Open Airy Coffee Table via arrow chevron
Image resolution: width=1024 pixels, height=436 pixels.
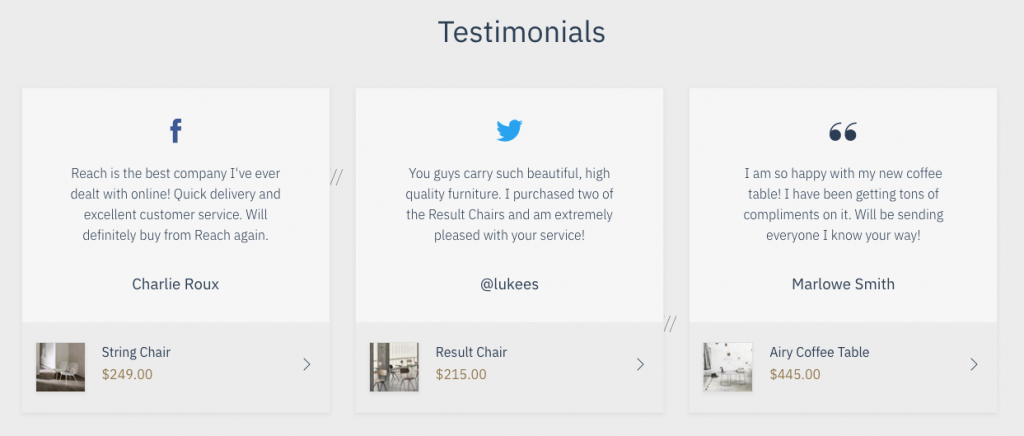pyautogui.click(x=974, y=365)
